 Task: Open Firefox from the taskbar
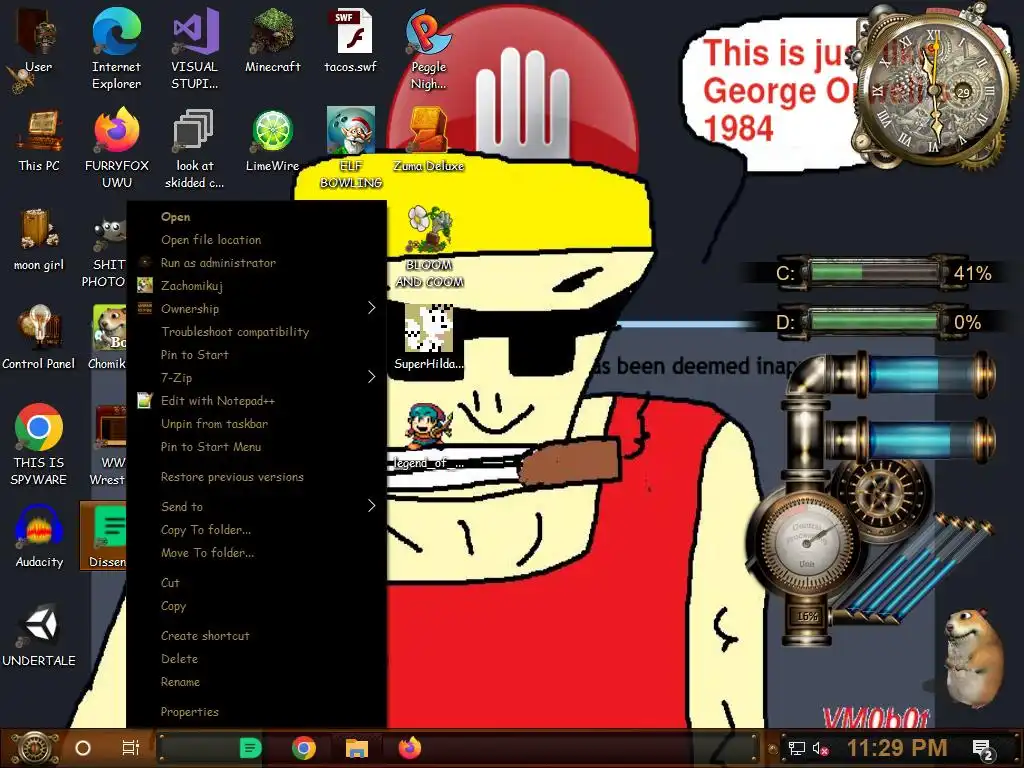click(410, 748)
